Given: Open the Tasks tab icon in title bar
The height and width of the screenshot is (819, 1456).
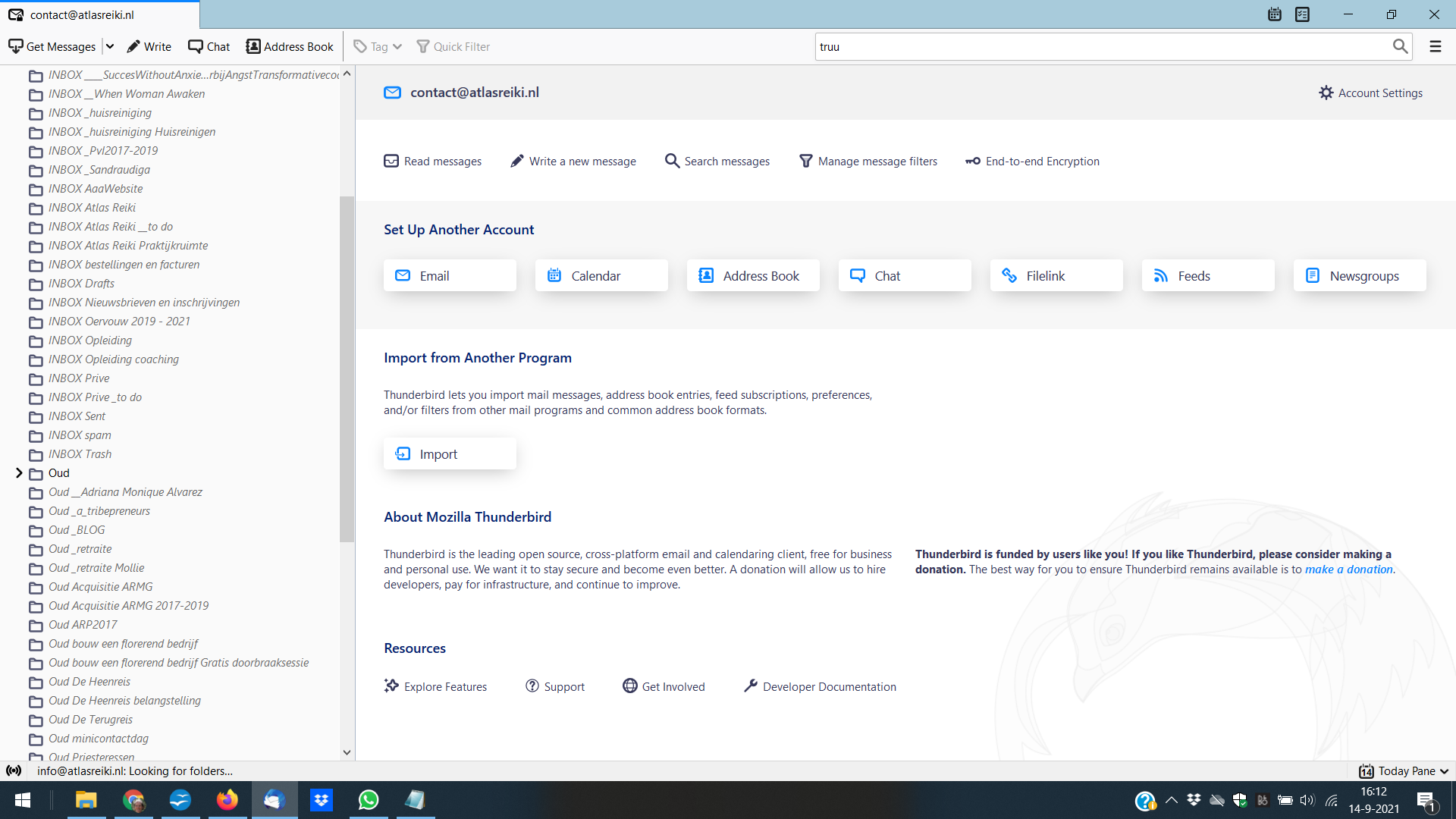Looking at the screenshot, I should coord(1302,14).
